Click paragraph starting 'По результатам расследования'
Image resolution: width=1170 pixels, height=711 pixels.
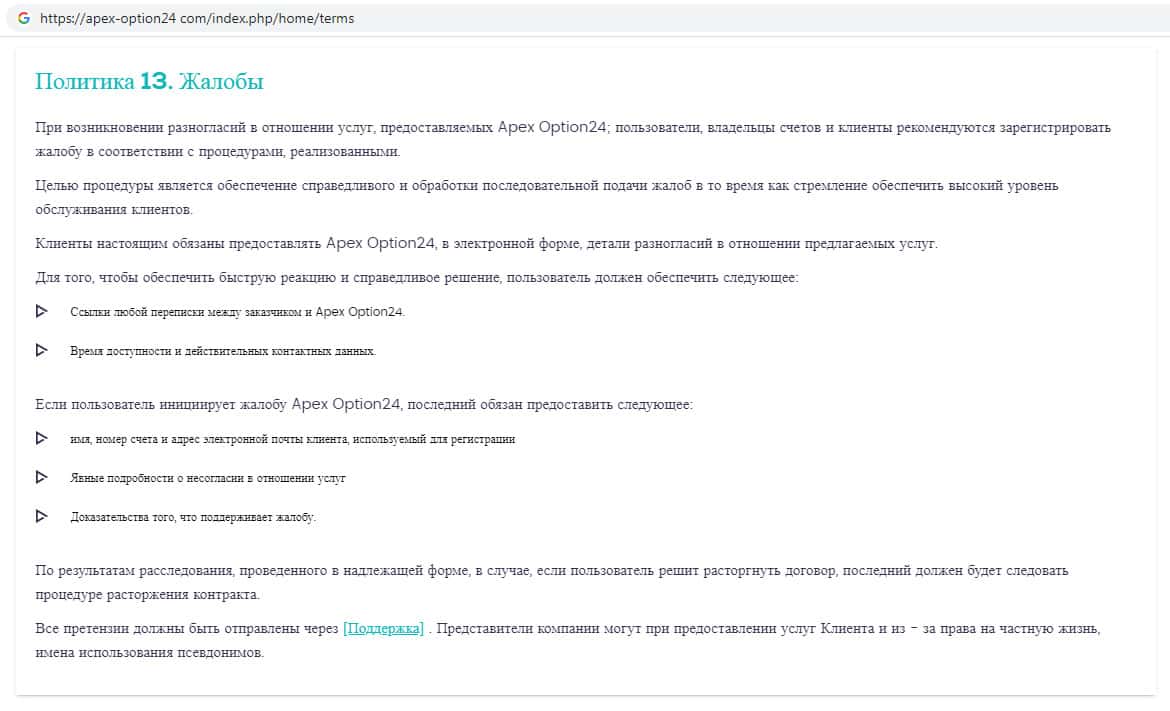click(552, 582)
